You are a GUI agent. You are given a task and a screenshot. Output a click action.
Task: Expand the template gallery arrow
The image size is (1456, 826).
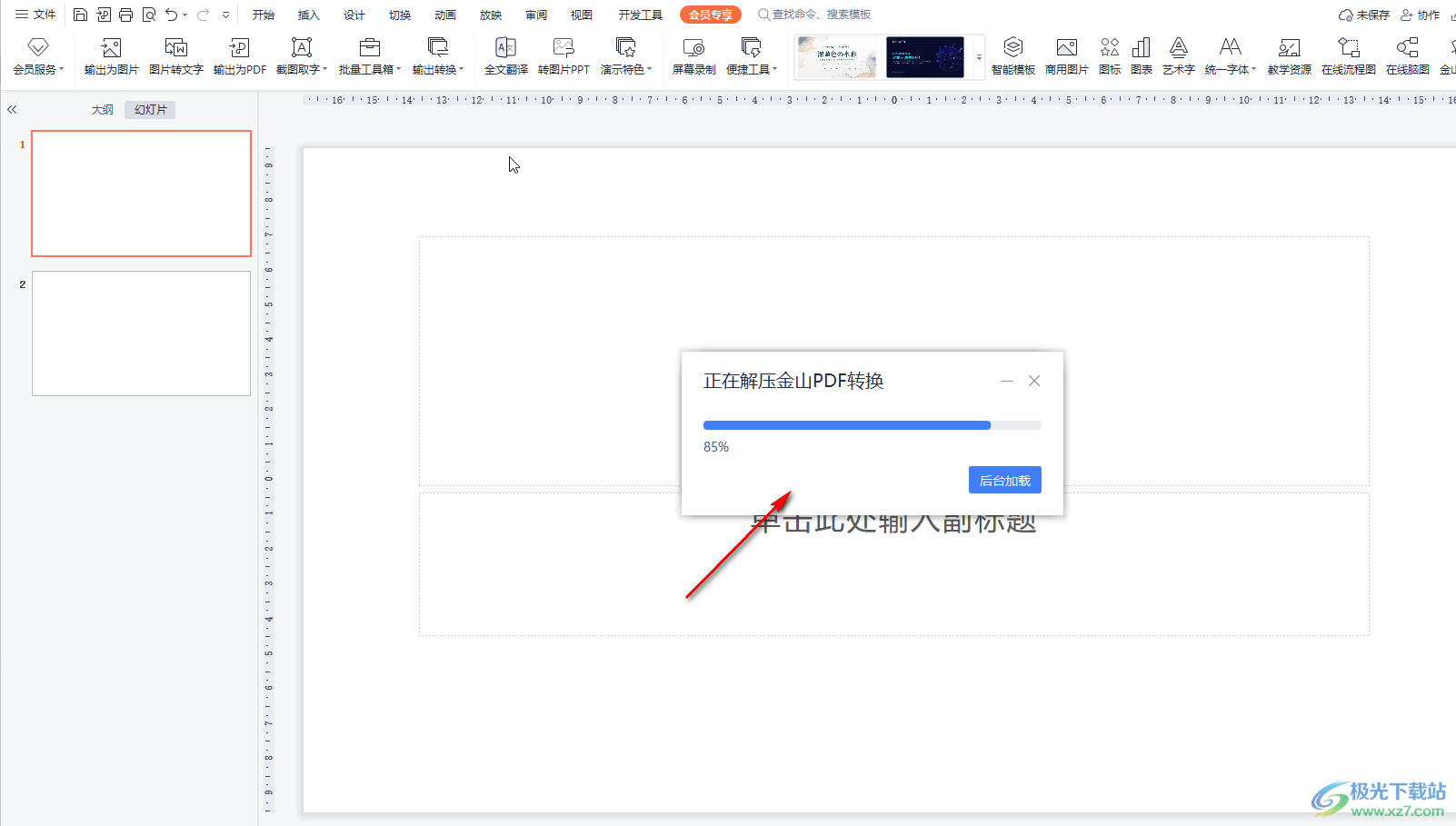(979, 57)
